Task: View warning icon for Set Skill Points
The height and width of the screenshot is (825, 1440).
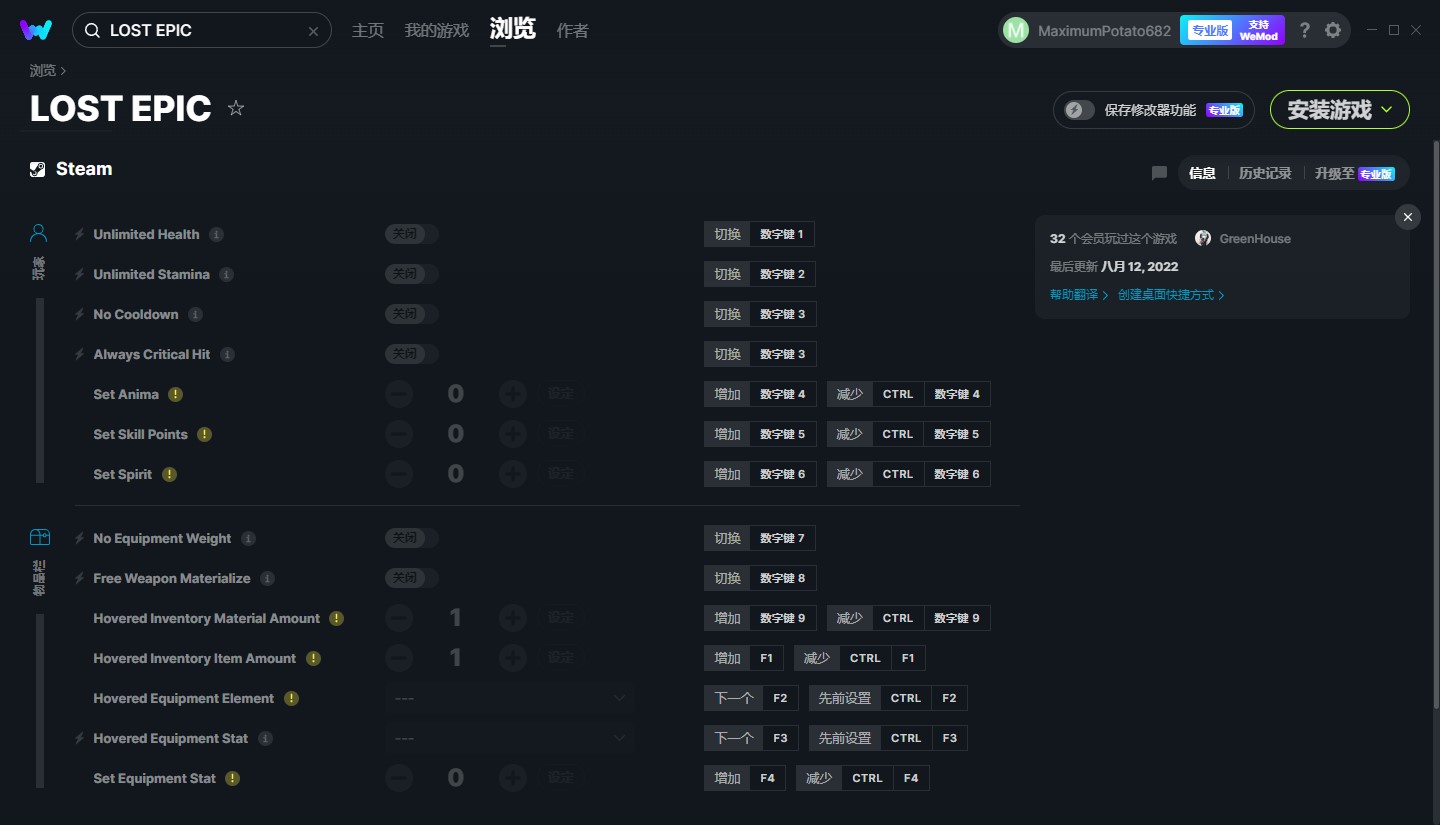Action: point(204,434)
